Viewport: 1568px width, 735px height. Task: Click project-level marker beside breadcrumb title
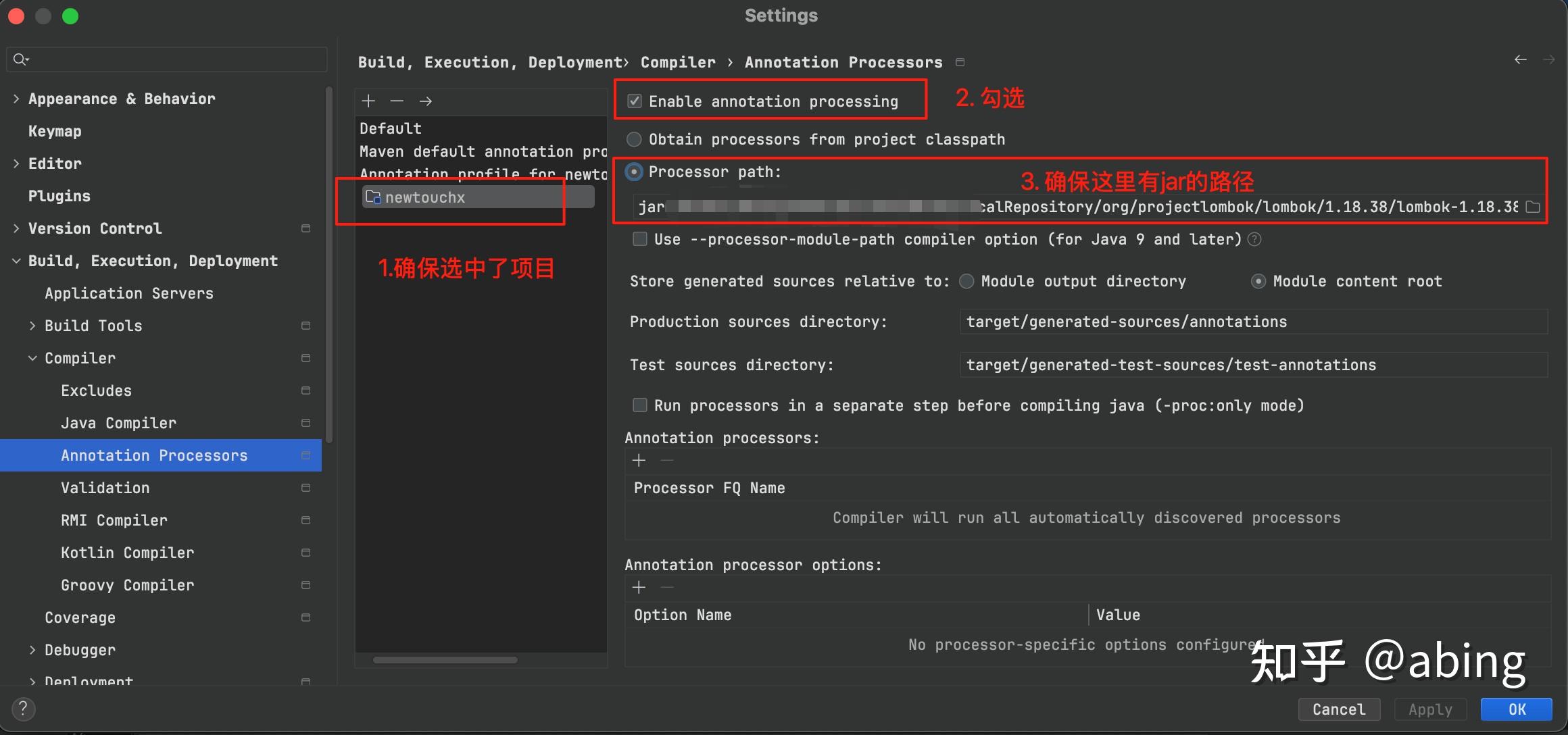(x=960, y=62)
